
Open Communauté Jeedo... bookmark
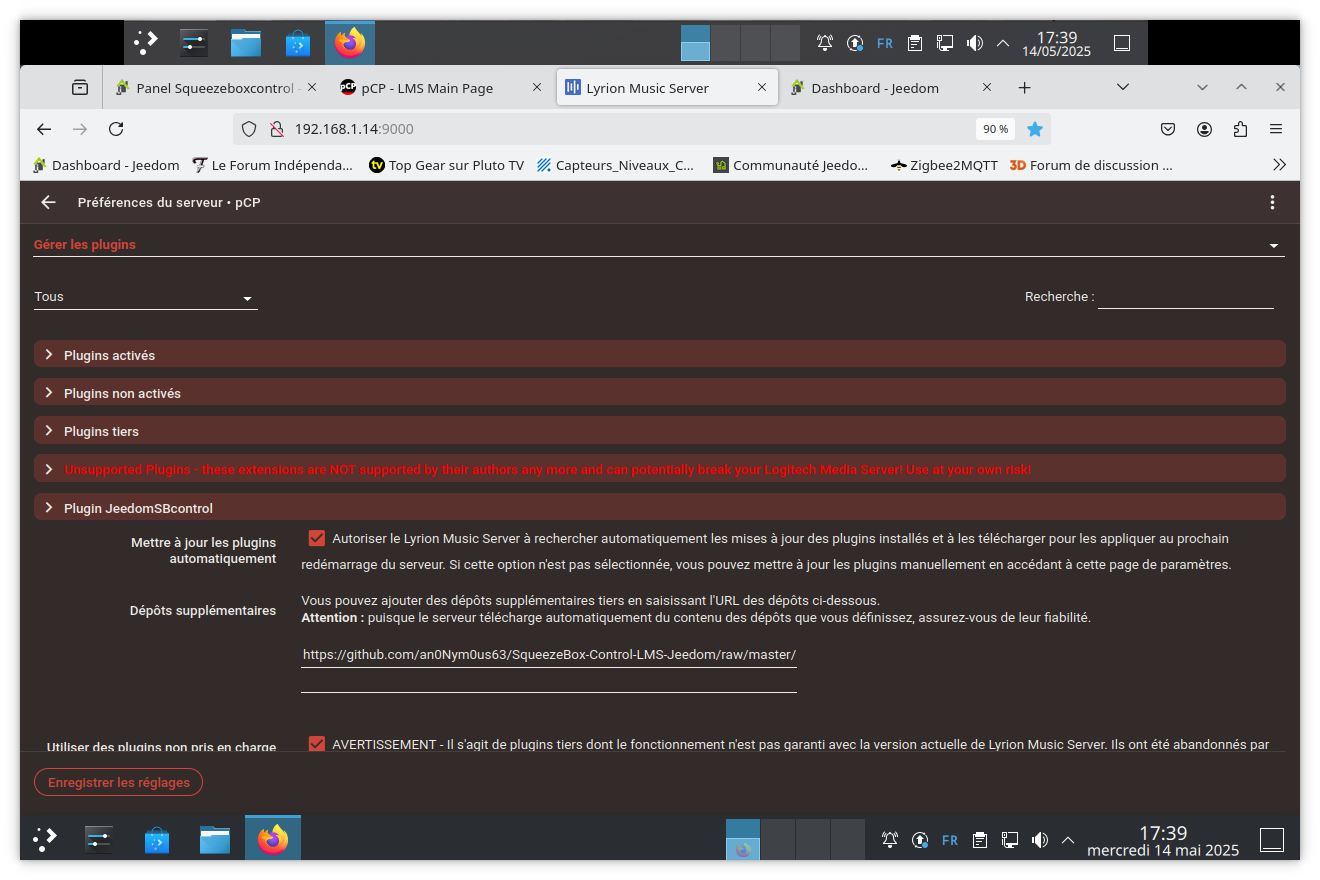(x=791, y=165)
